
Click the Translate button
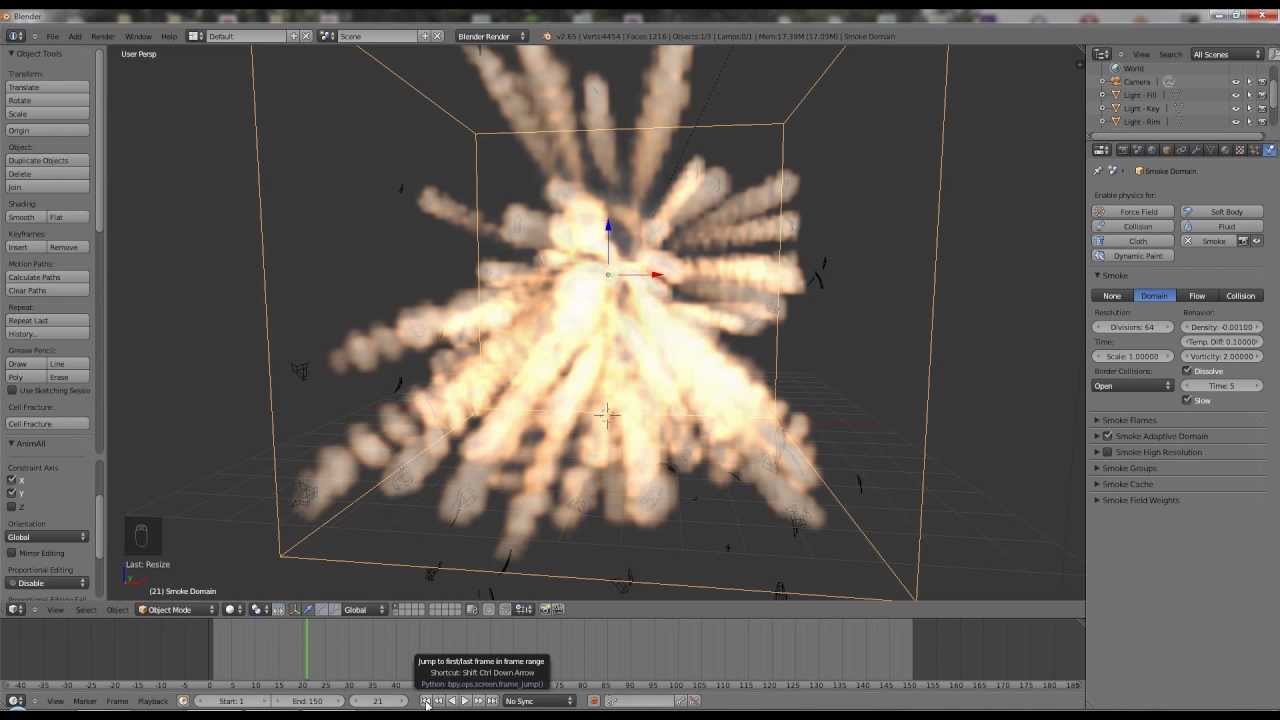[48, 87]
